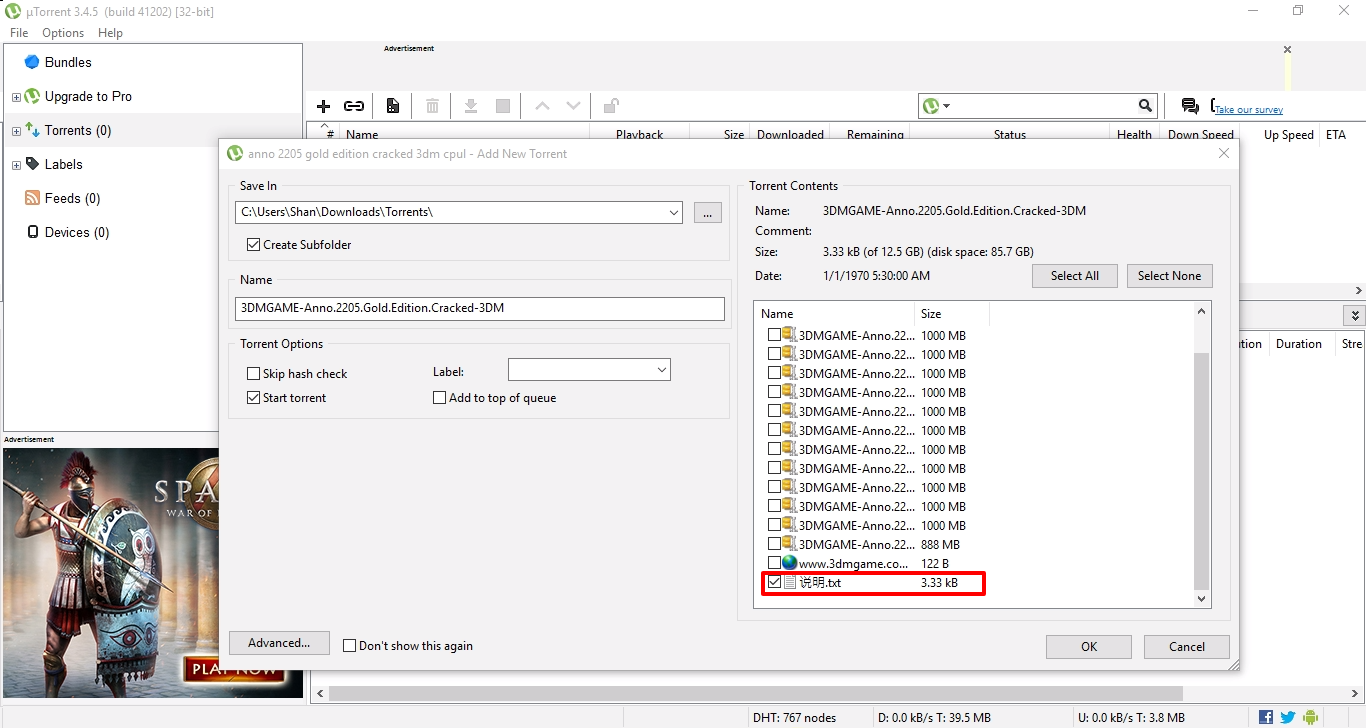
Task: Check the www.3dmgame.co file checkbox
Action: (x=774, y=563)
